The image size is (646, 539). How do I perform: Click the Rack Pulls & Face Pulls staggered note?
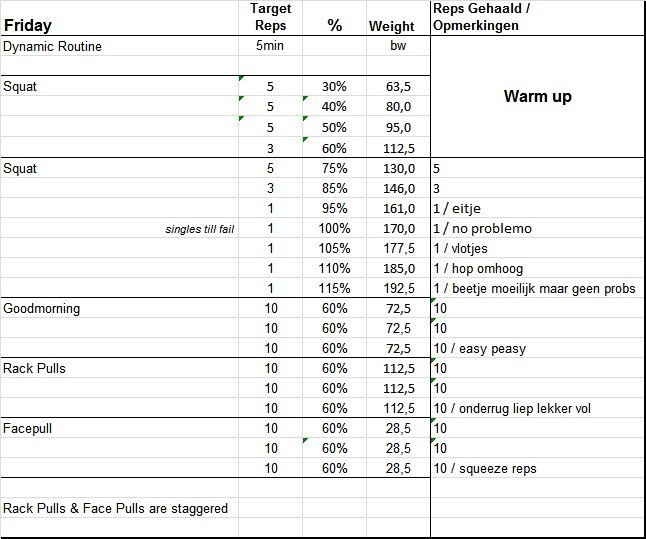tap(115, 508)
